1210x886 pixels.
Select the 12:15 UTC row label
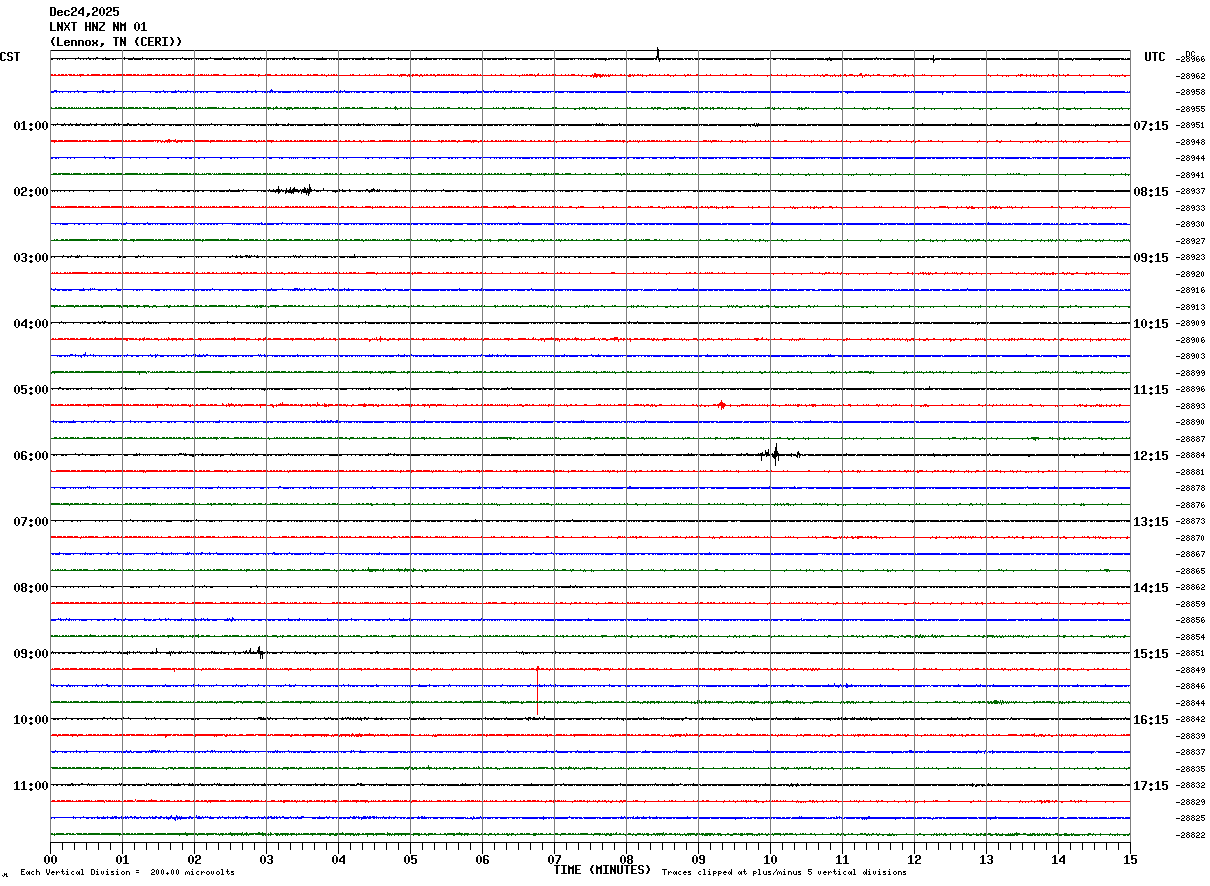[x=1150, y=456]
